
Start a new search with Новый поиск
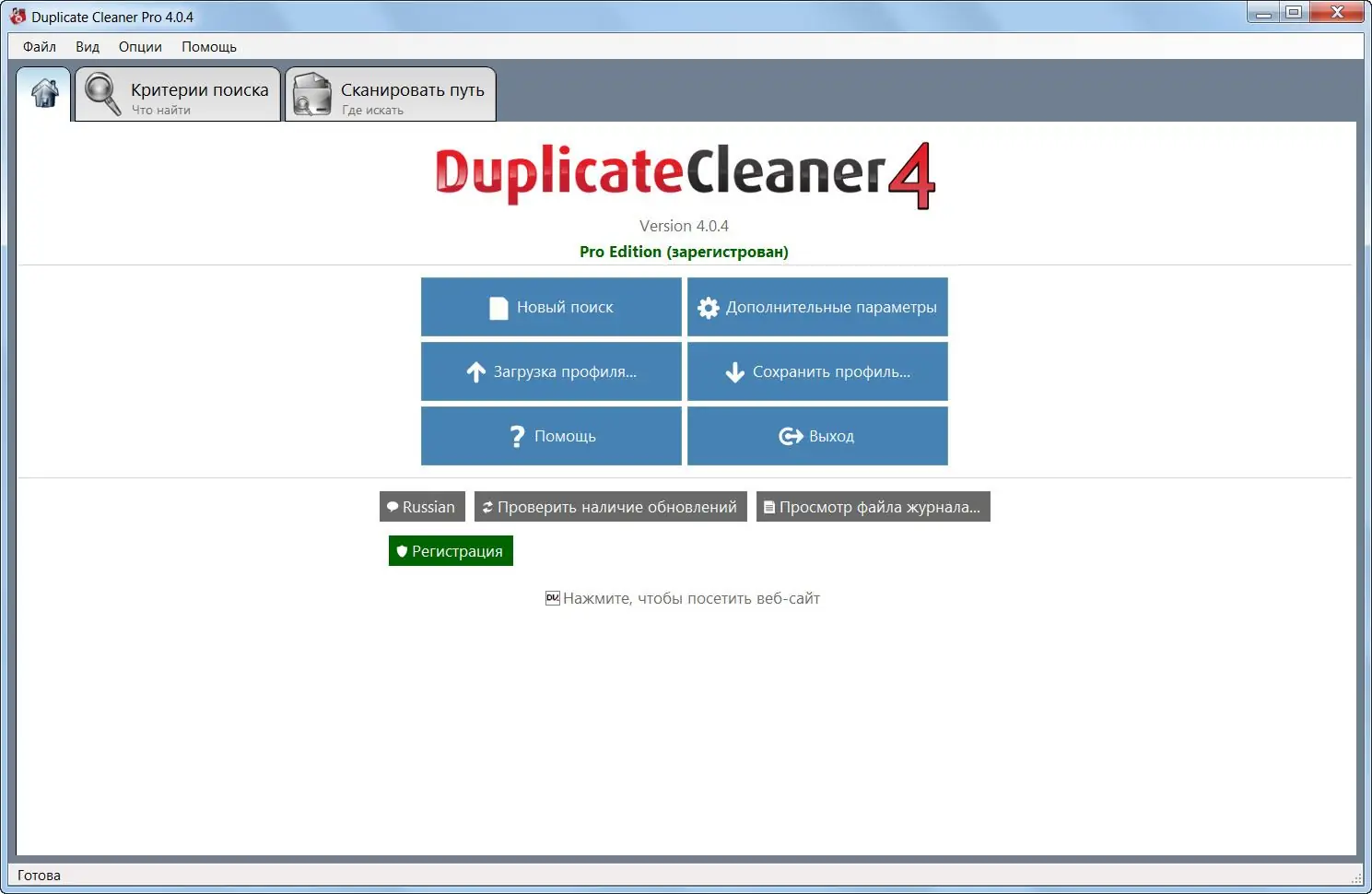[x=551, y=307]
